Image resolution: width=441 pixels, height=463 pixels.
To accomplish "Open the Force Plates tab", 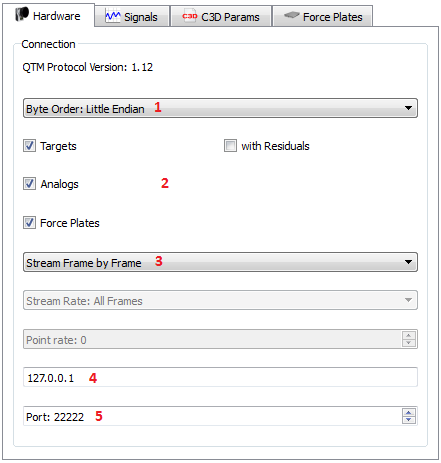I will [x=323, y=16].
